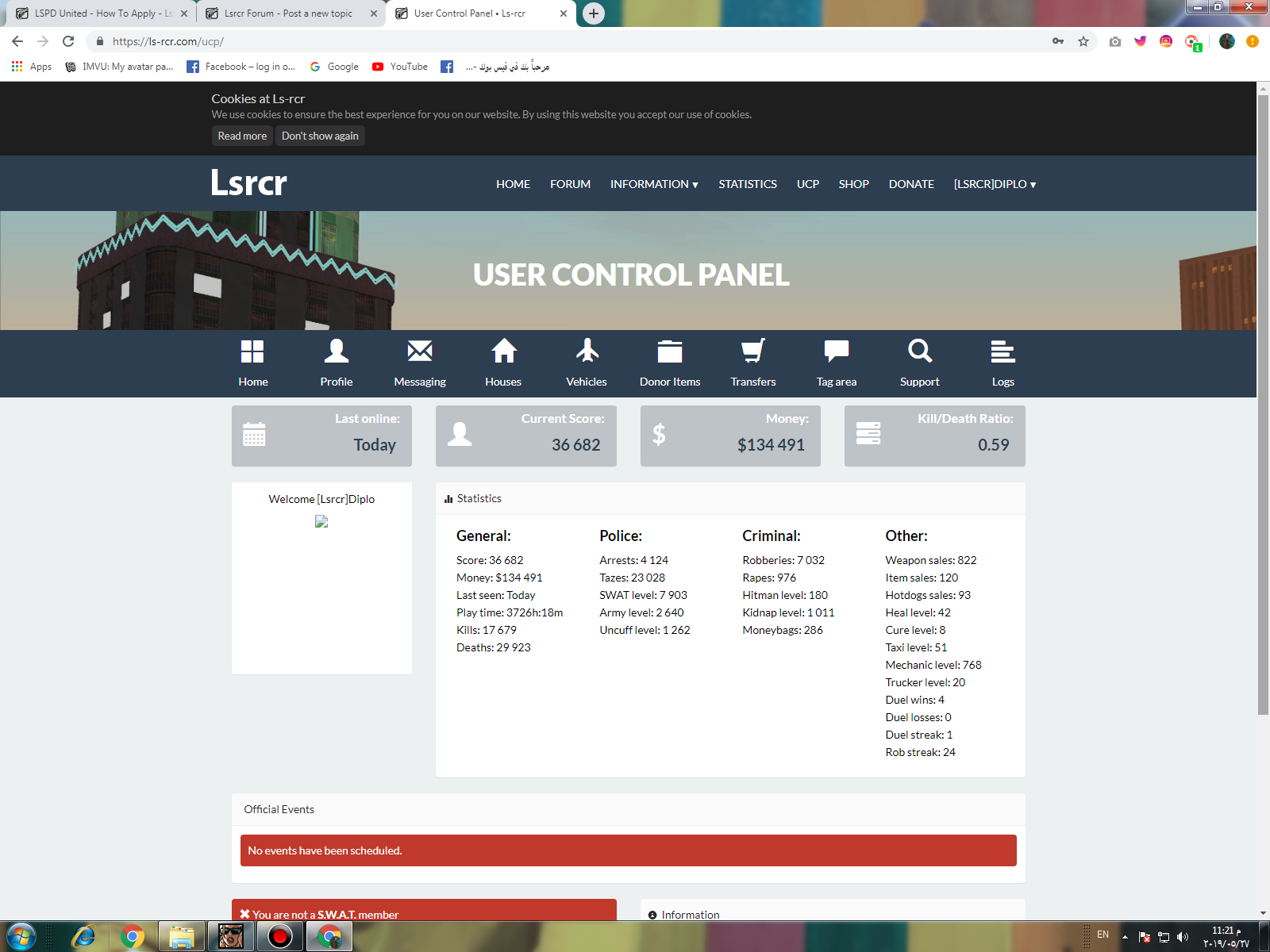Click the gray camera extension icon

tap(1115, 41)
